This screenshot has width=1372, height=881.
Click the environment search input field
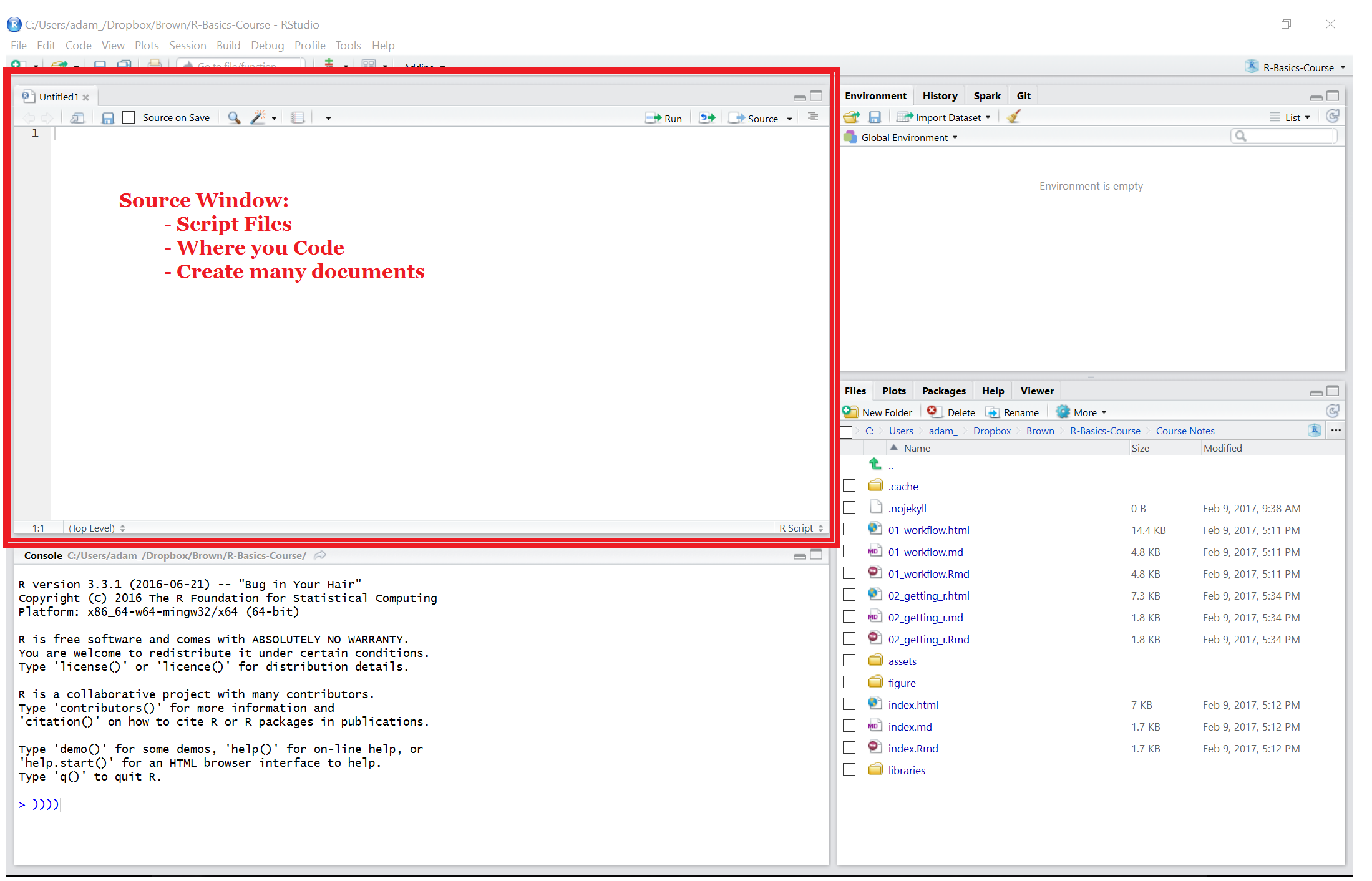tap(1289, 136)
